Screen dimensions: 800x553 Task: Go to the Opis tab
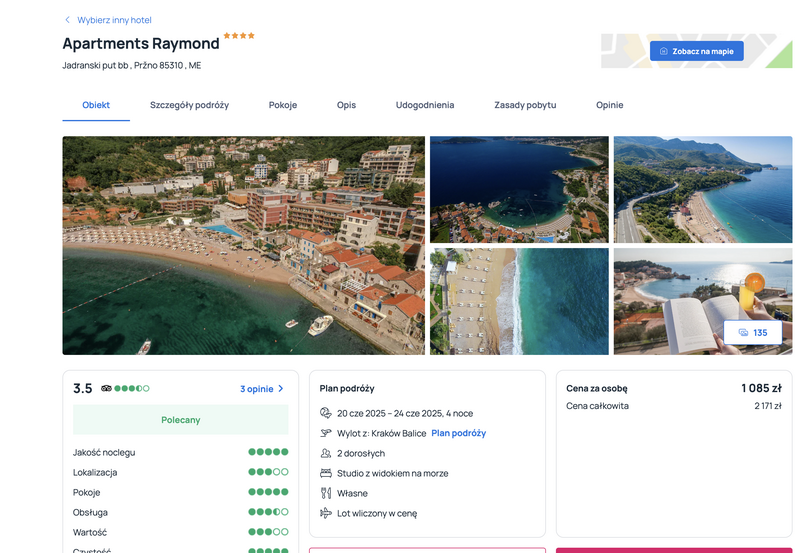pos(346,105)
